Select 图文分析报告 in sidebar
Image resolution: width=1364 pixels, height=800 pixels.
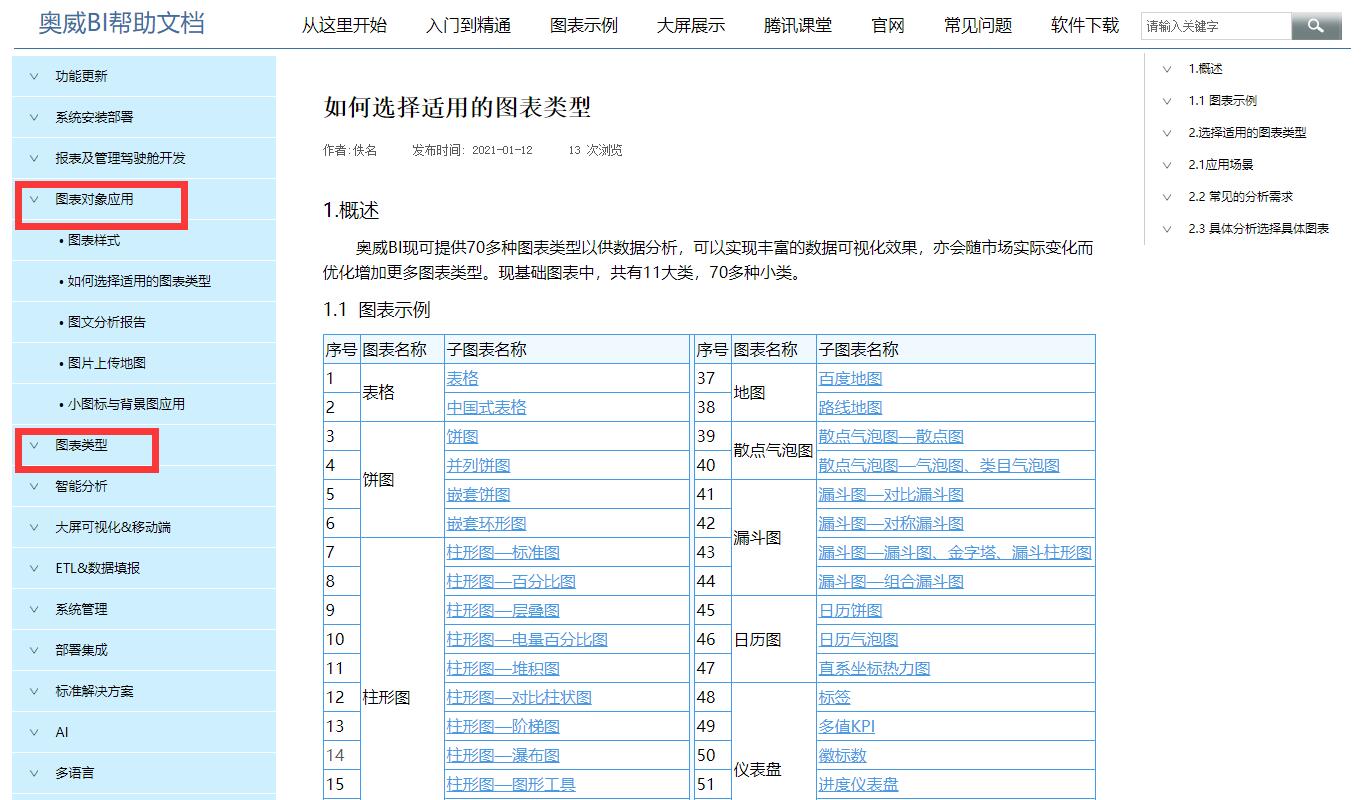[x=107, y=322]
